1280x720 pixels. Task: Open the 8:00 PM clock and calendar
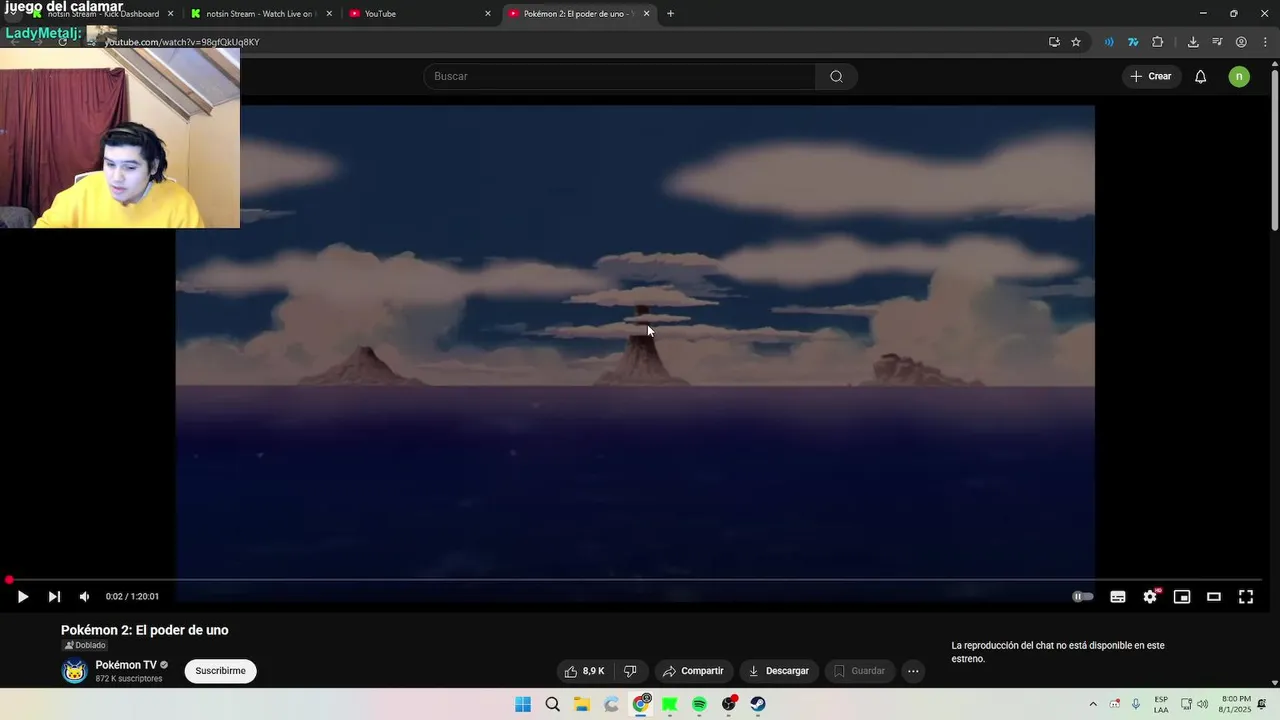pos(1236,704)
